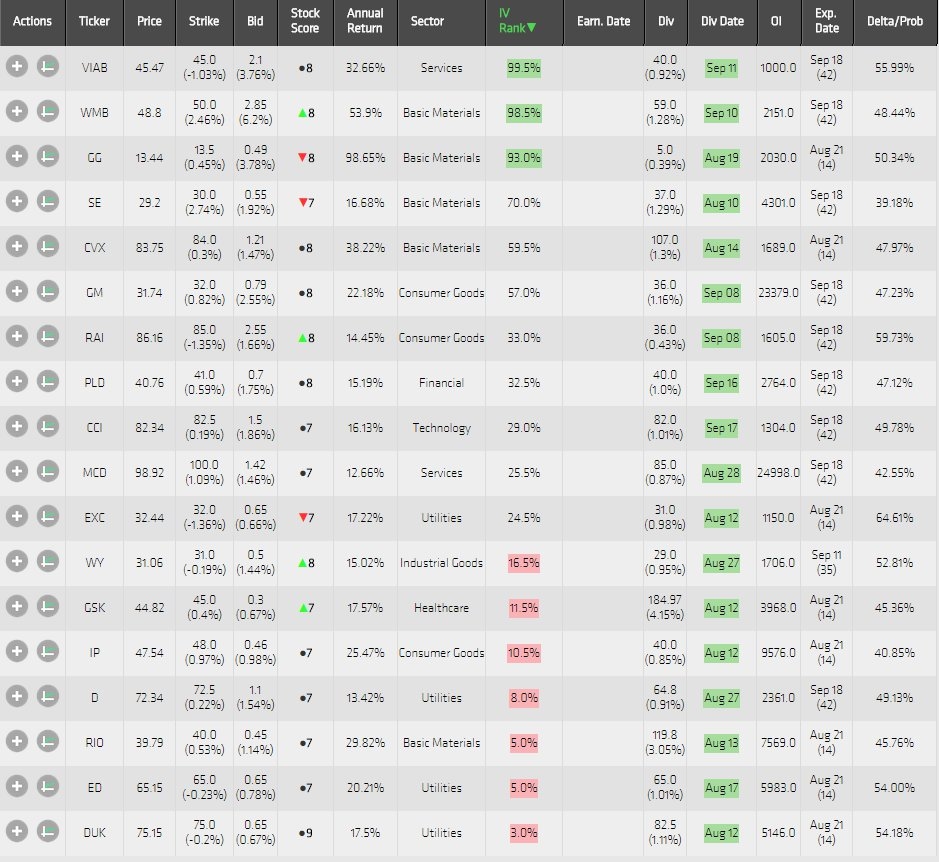
Task: Click the plus icon in the ED row
Action: pyautogui.click(x=17, y=786)
